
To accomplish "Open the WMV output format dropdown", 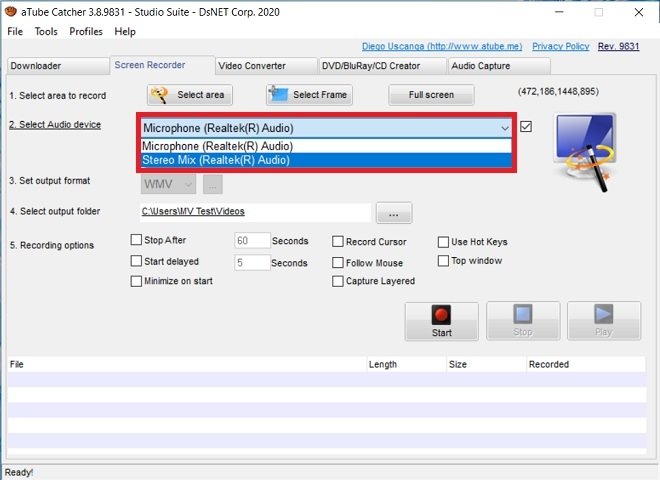I will (168, 184).
